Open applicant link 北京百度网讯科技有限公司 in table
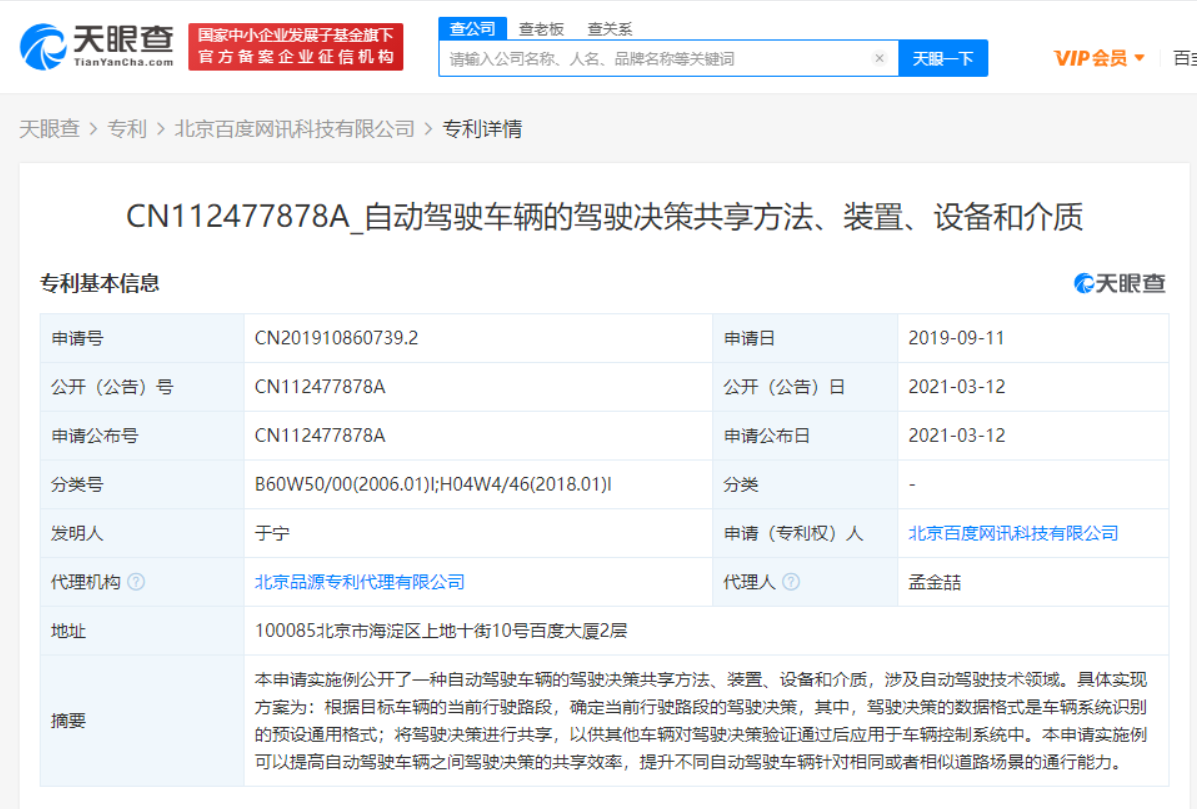 coord(1013,533)
